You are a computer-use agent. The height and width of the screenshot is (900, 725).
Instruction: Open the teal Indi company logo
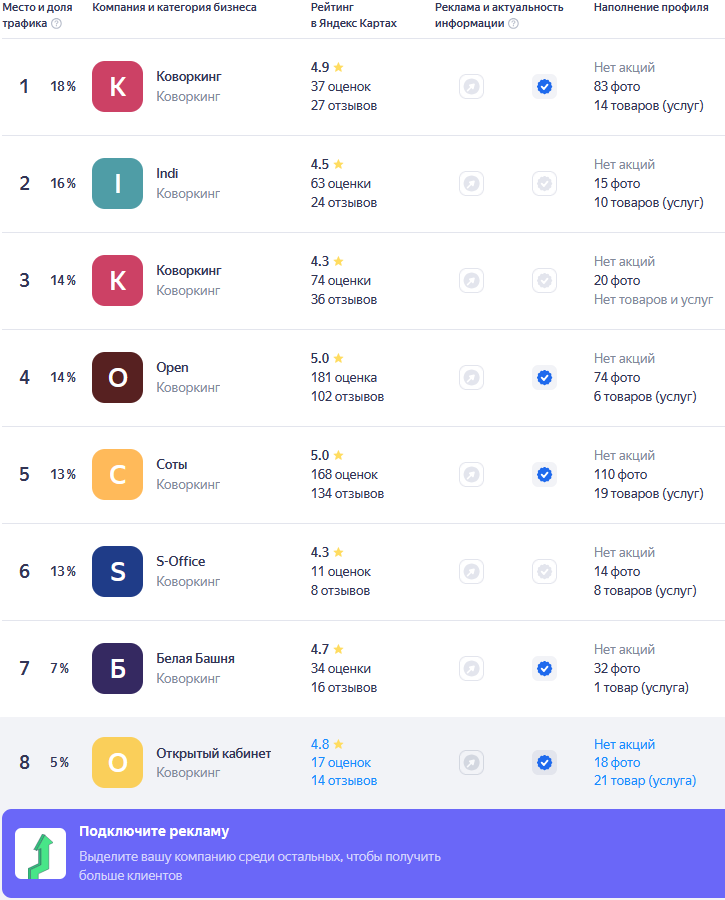(118, 184)
